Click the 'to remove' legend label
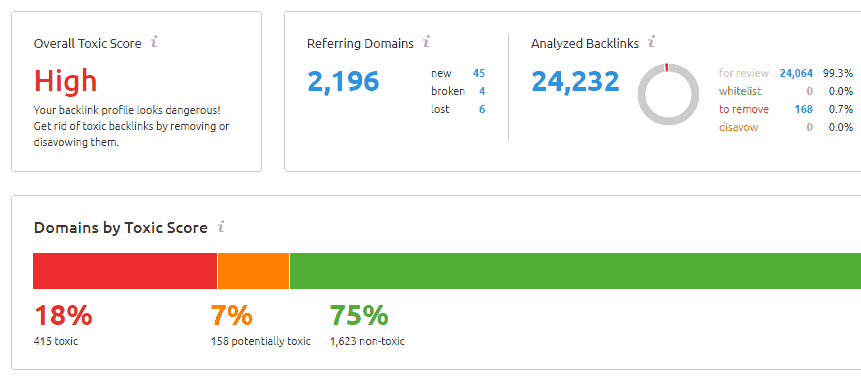 (x=744, y=109)
